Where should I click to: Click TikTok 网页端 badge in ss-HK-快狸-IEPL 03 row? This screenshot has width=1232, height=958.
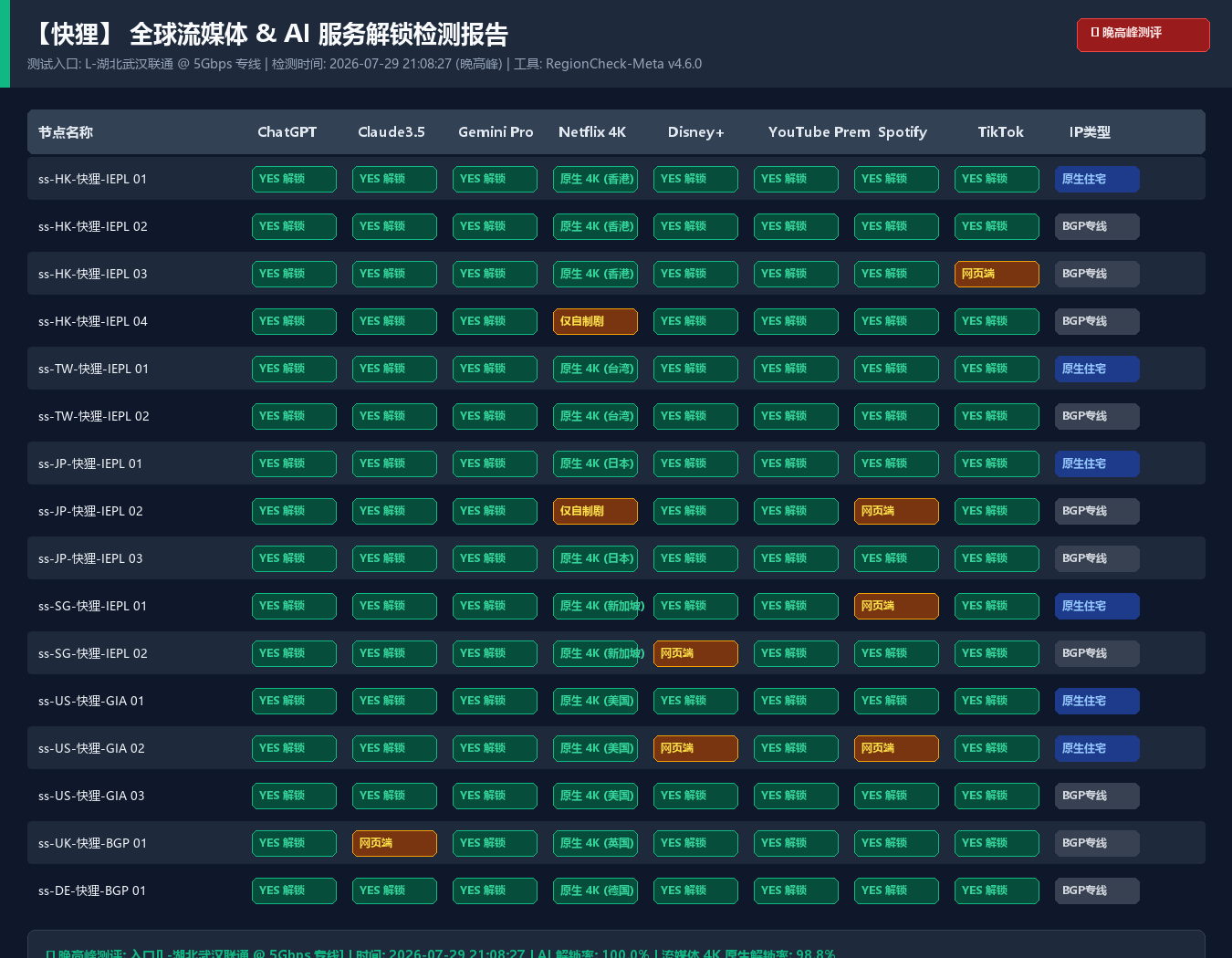tap(997, 274)
